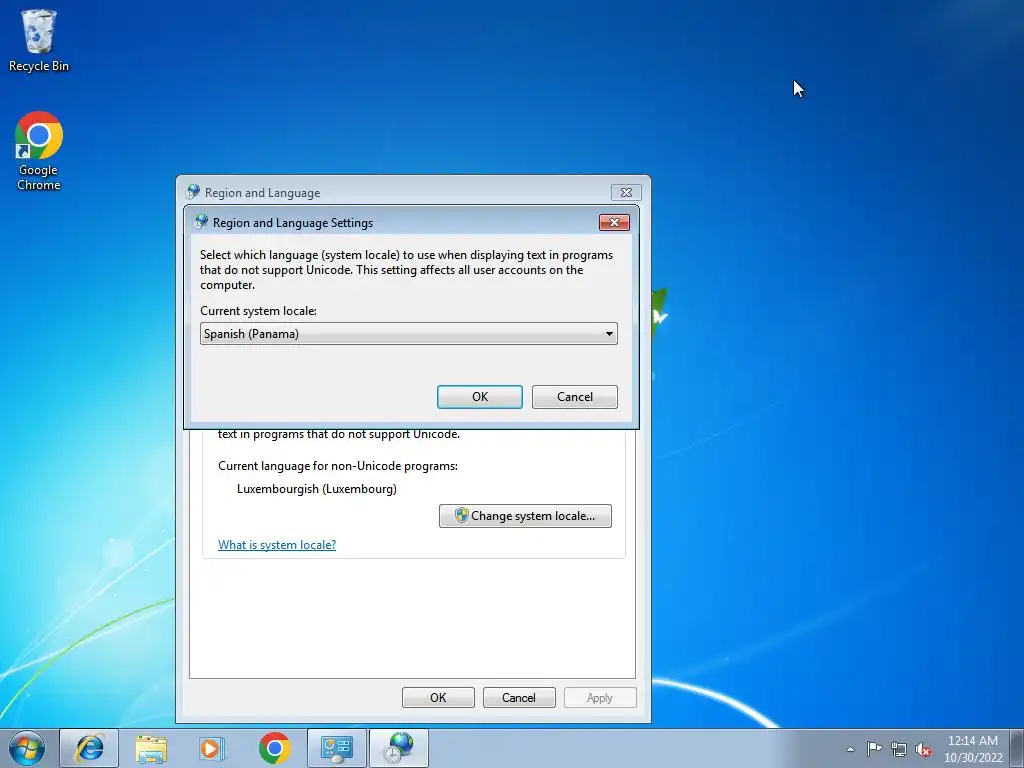Close the Region and Language background window
The height and width of the screenshot is (768, 1024).
(x=626, y=193)
